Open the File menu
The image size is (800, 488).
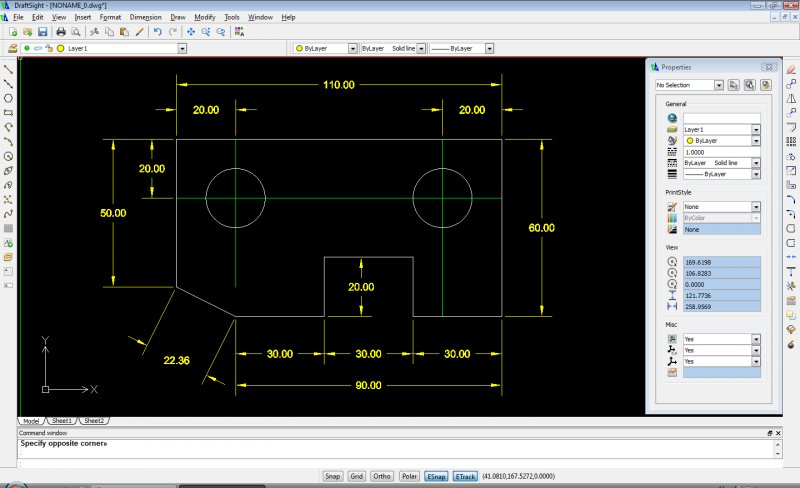point(18,17)
